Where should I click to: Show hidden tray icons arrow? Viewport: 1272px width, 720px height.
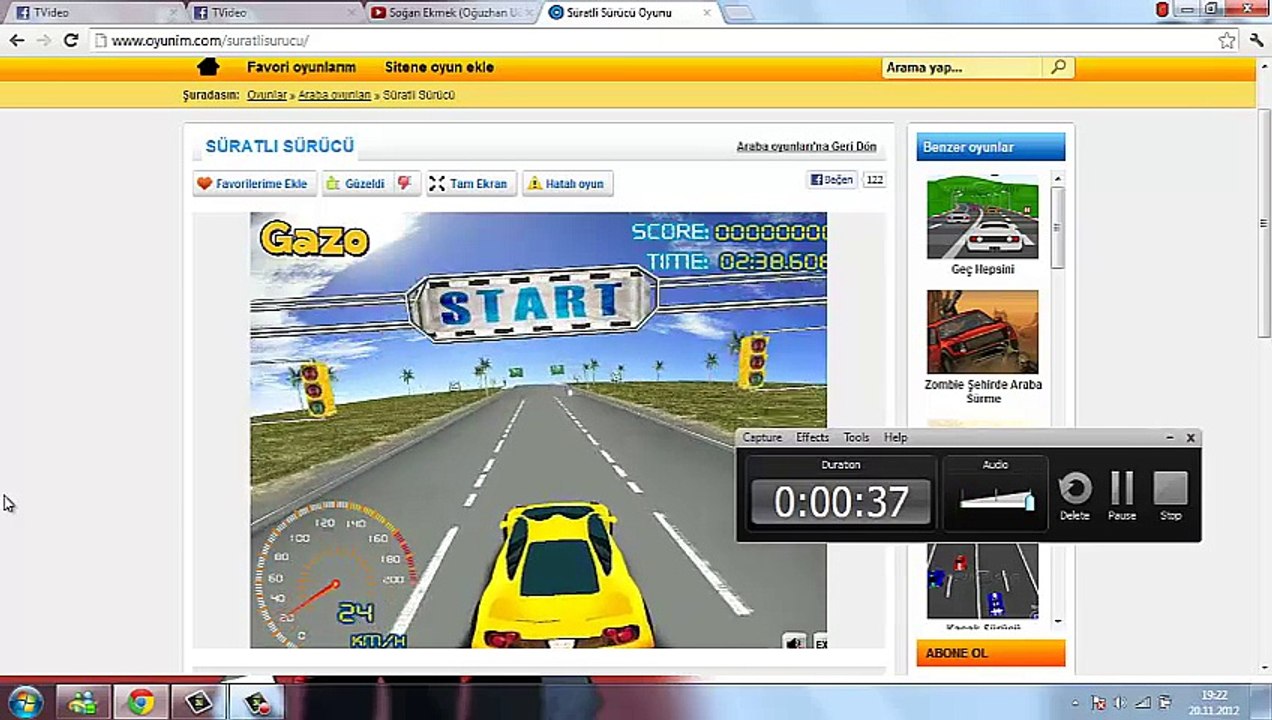(x=1075, y=703)
